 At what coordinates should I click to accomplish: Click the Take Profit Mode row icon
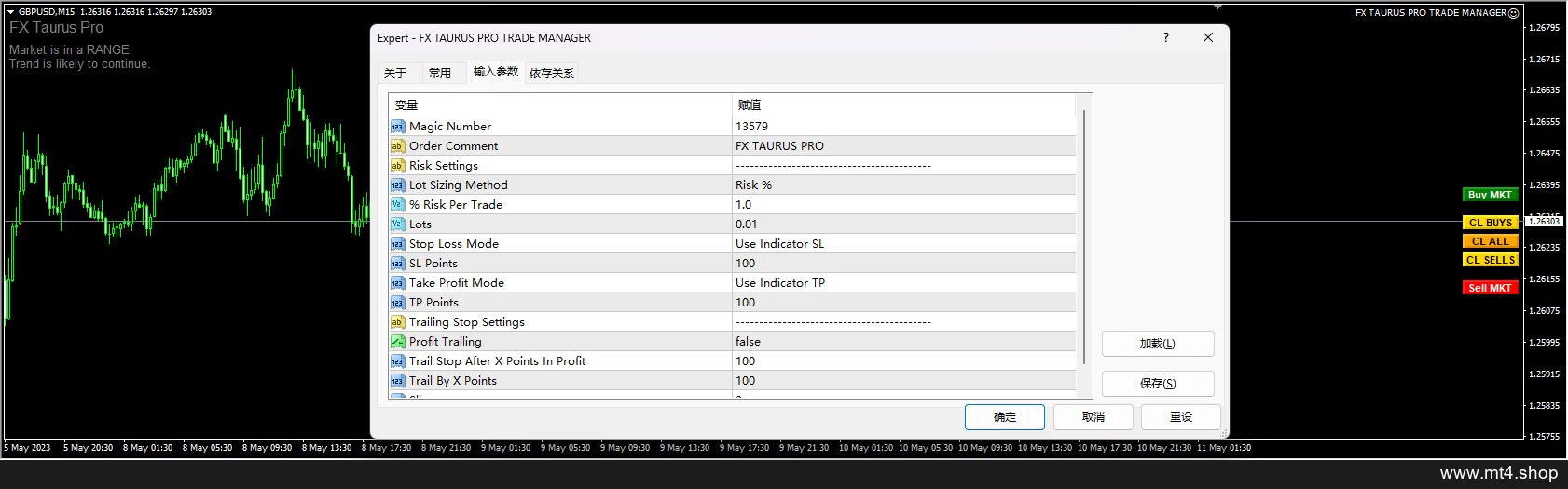point(397,283)
